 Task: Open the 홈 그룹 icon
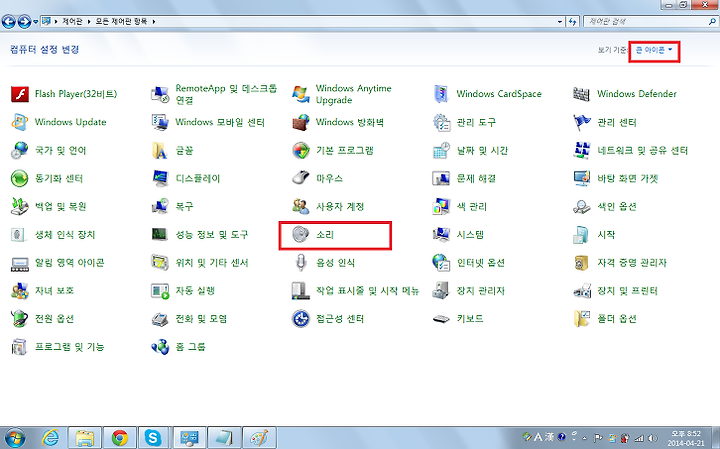tap(160, 347)
